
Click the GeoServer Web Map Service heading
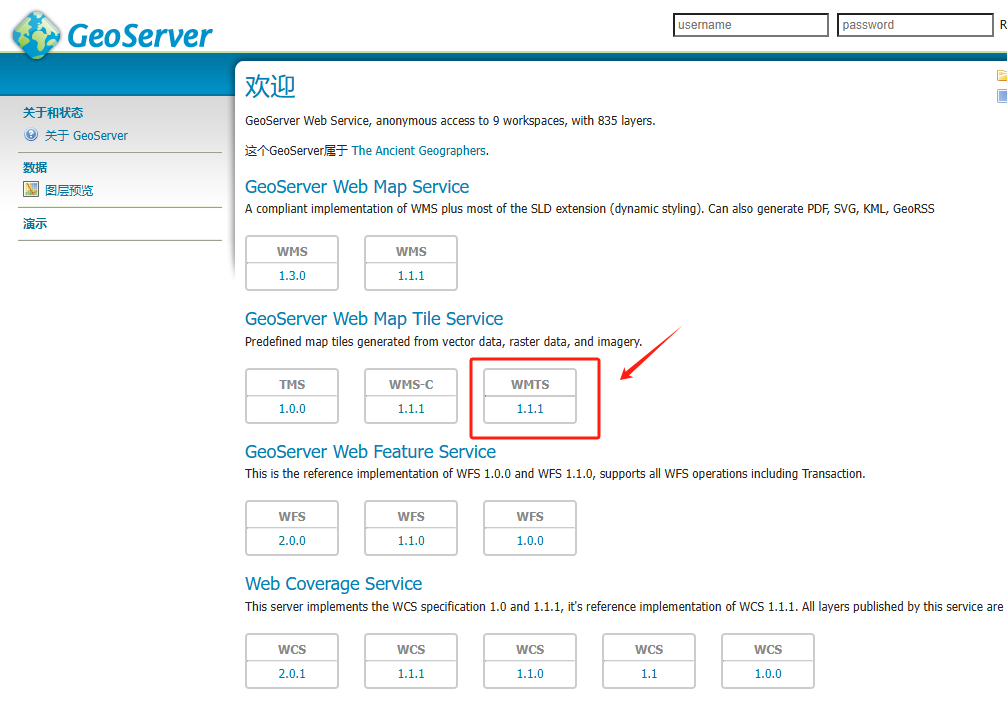(x=357, y=187)
